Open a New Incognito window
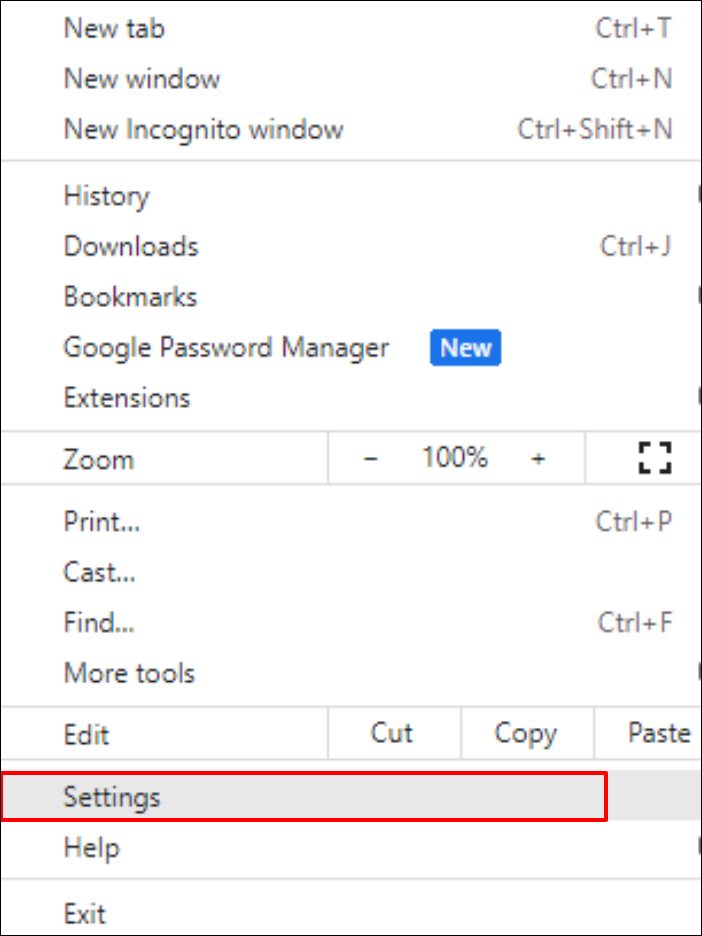The image size is (702, 936). pos(203,129)
